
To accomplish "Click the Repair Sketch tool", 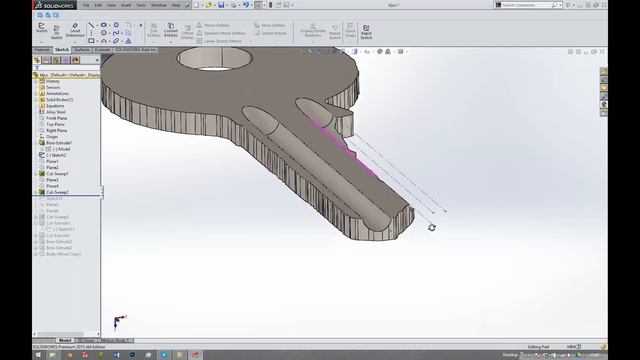I will (x=335, y=32).
